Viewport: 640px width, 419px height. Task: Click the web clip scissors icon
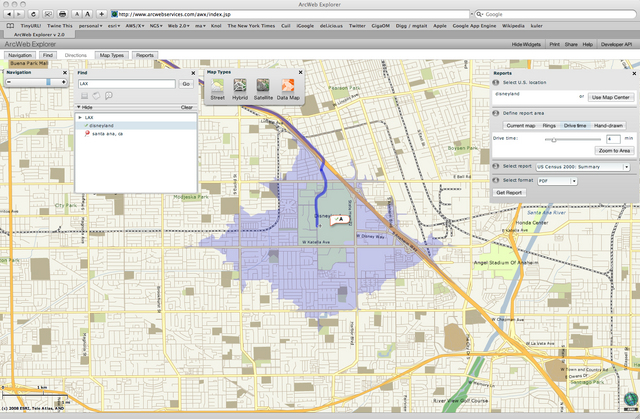48,14
